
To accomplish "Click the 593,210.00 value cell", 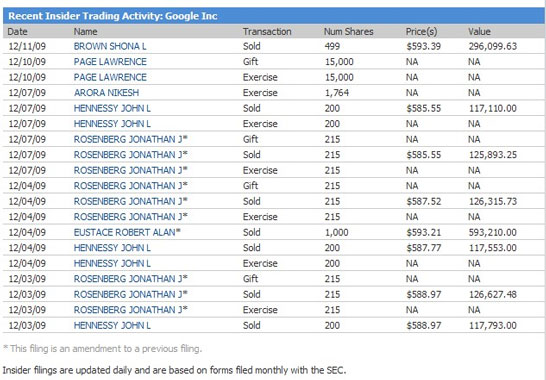I will tap(492, 232).
